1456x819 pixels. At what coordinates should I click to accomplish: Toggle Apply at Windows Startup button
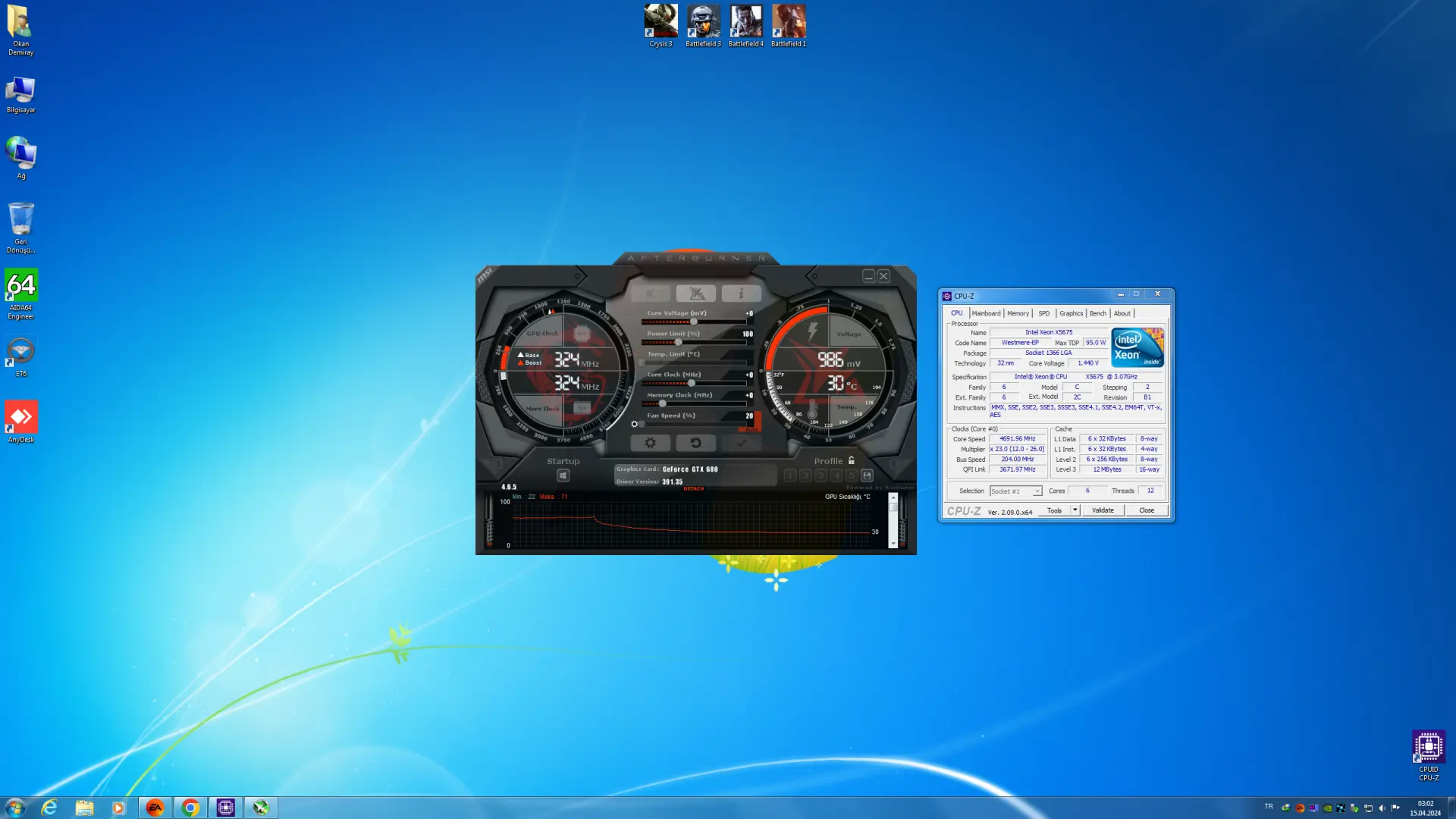[x=563, y=475]
